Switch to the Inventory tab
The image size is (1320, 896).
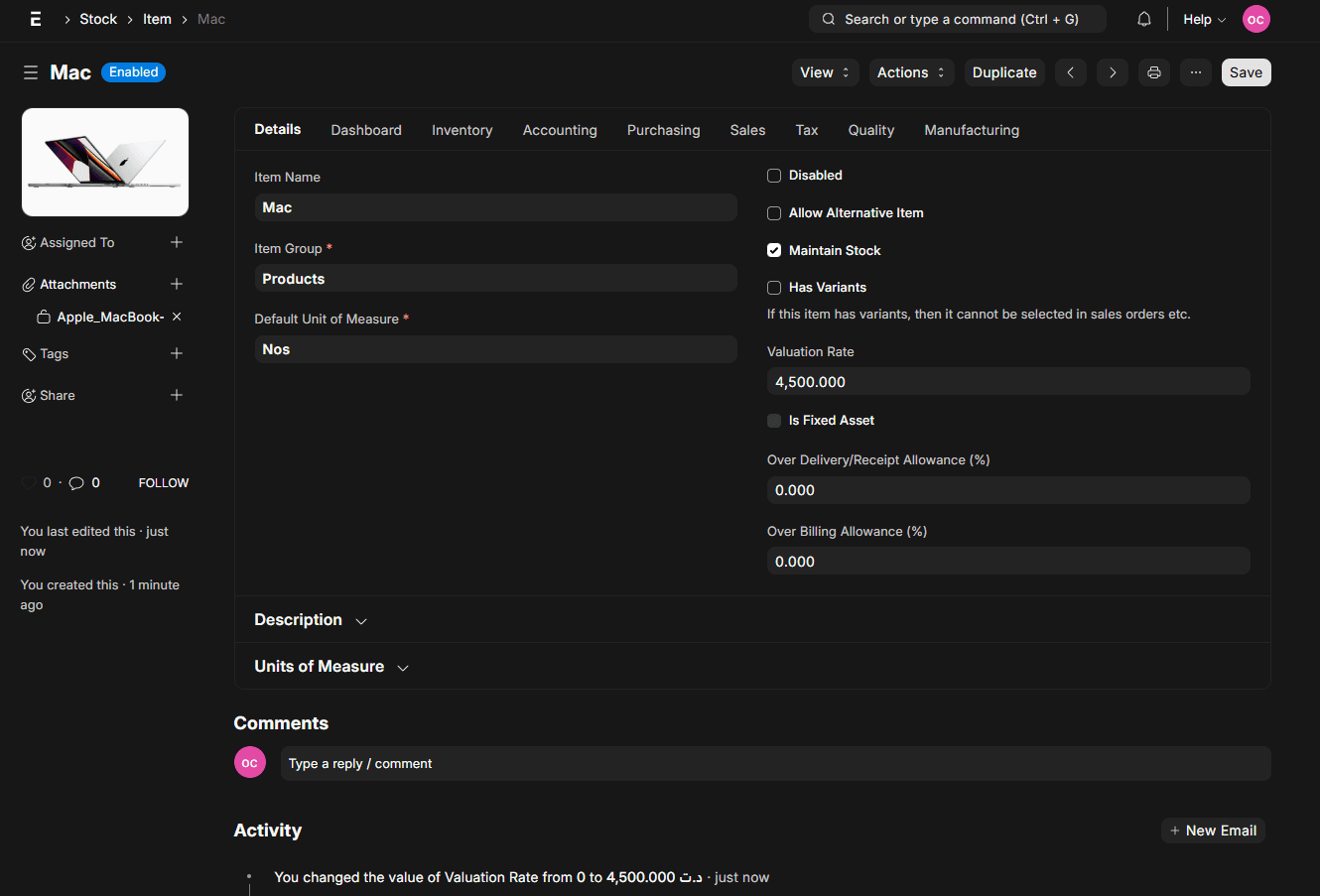click(462, 130)
